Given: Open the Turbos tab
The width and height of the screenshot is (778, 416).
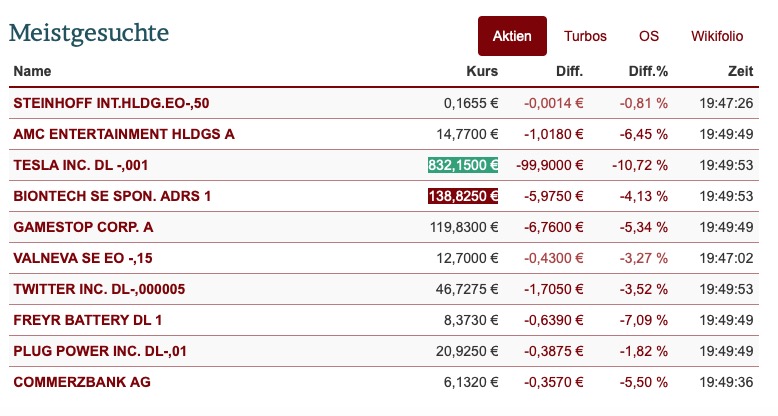Looking at the screenshot, I should click(585, 36).
